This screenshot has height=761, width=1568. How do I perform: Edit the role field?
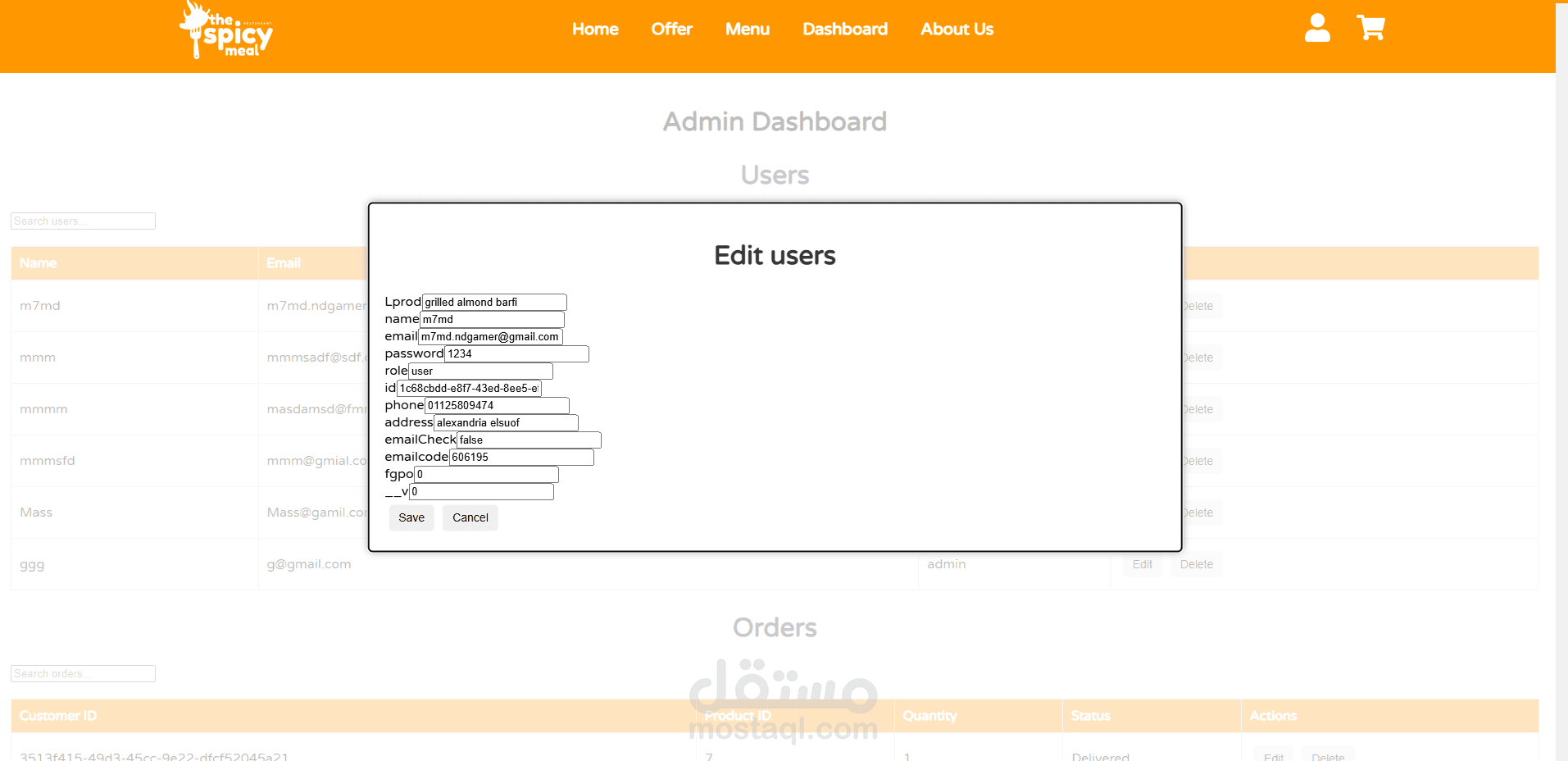(x=480, y=371)
